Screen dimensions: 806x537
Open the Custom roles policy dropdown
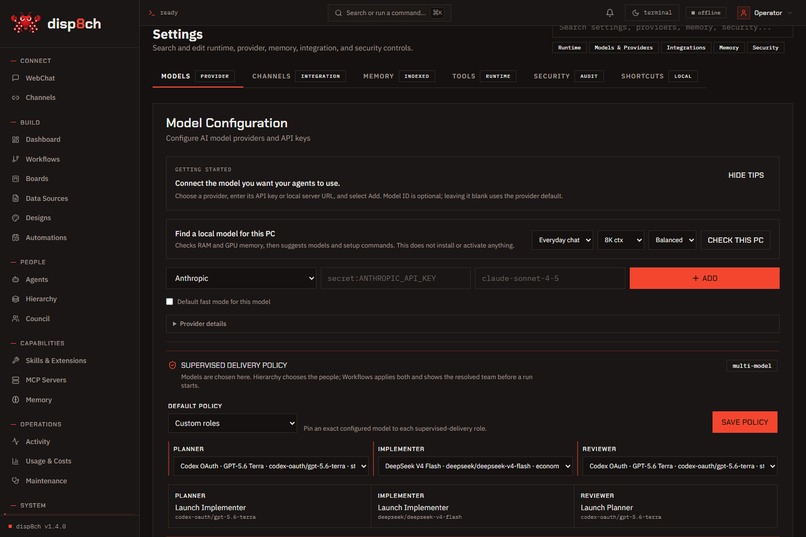(232, 423)
